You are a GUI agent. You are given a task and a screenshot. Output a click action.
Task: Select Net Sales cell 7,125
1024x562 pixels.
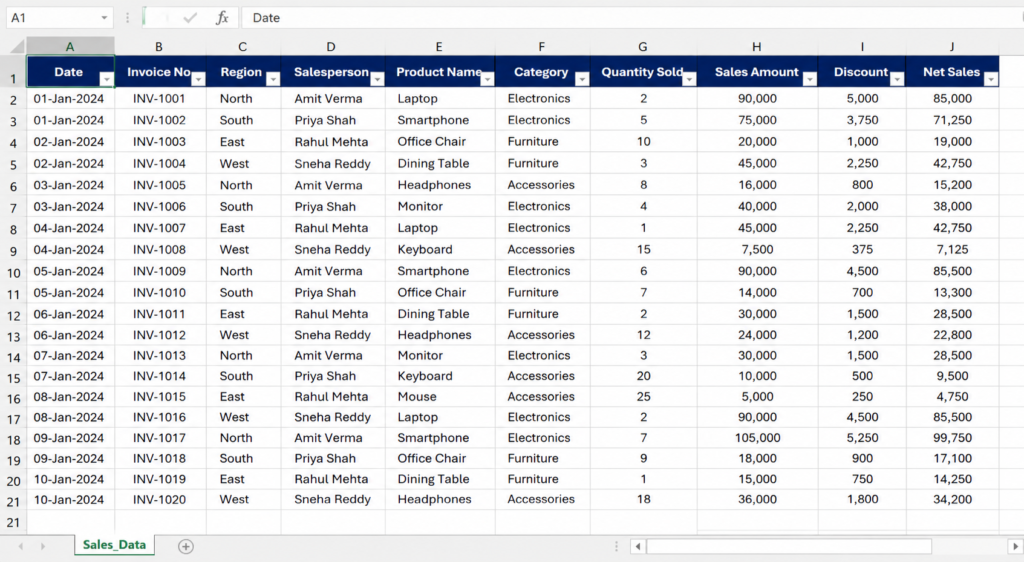coord(952,249)
